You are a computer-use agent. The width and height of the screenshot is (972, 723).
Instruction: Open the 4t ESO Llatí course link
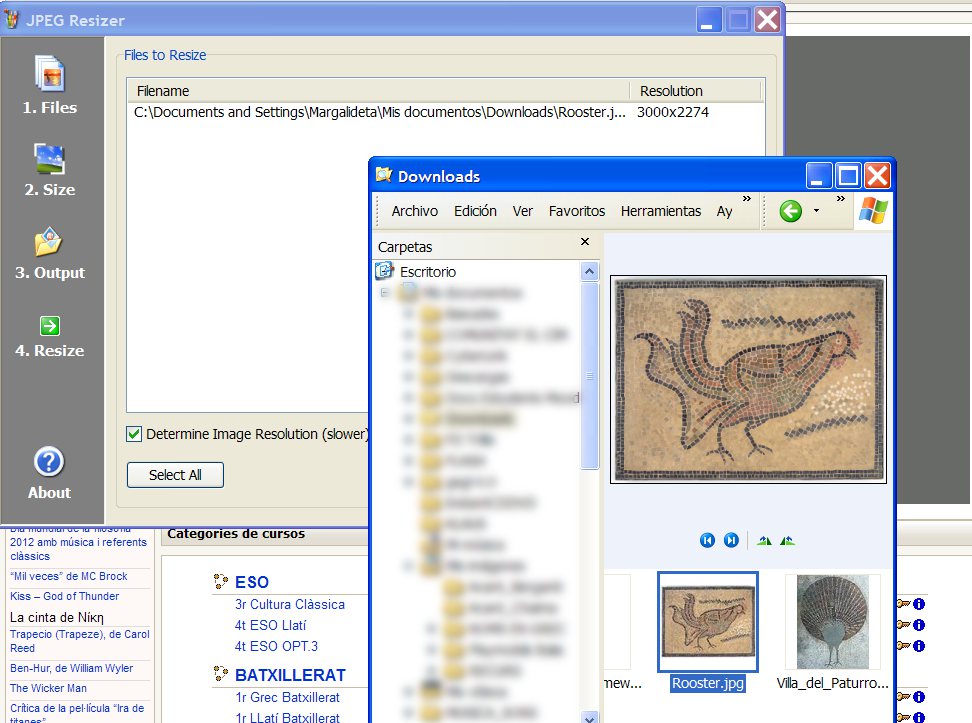(x=270, y=626)
